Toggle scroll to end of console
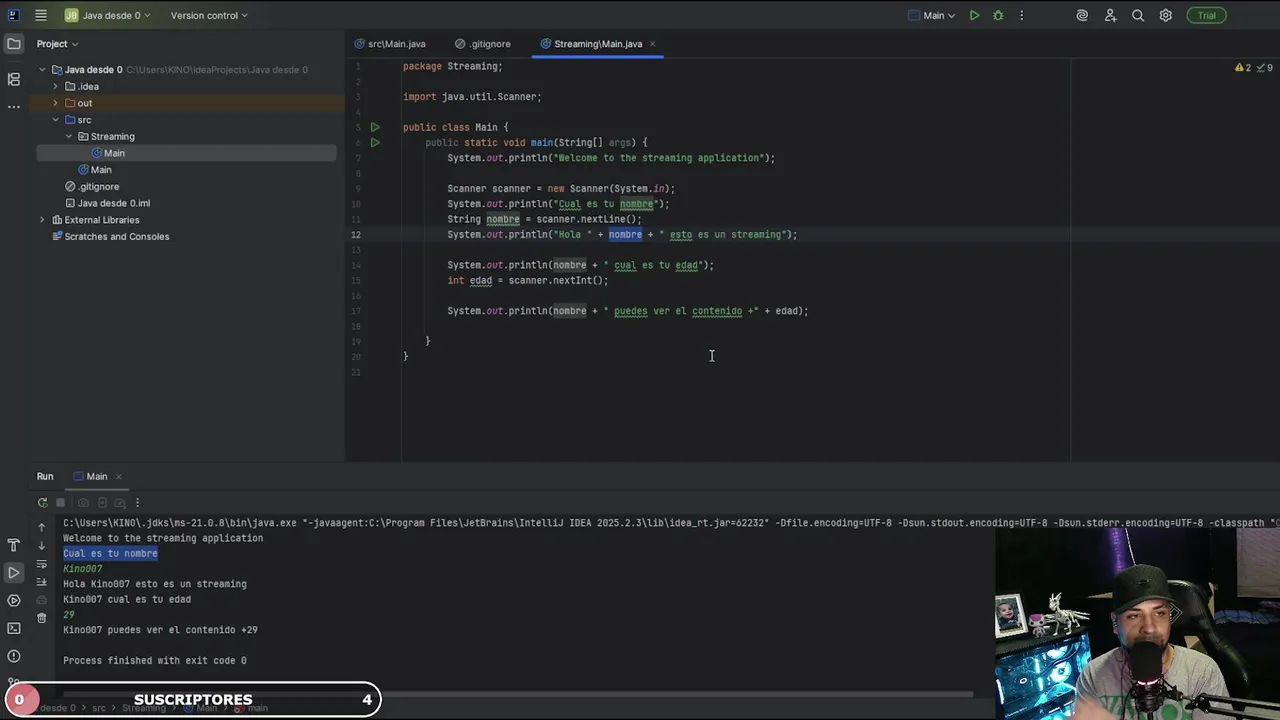1280x720 pixels. click(41, 582)
